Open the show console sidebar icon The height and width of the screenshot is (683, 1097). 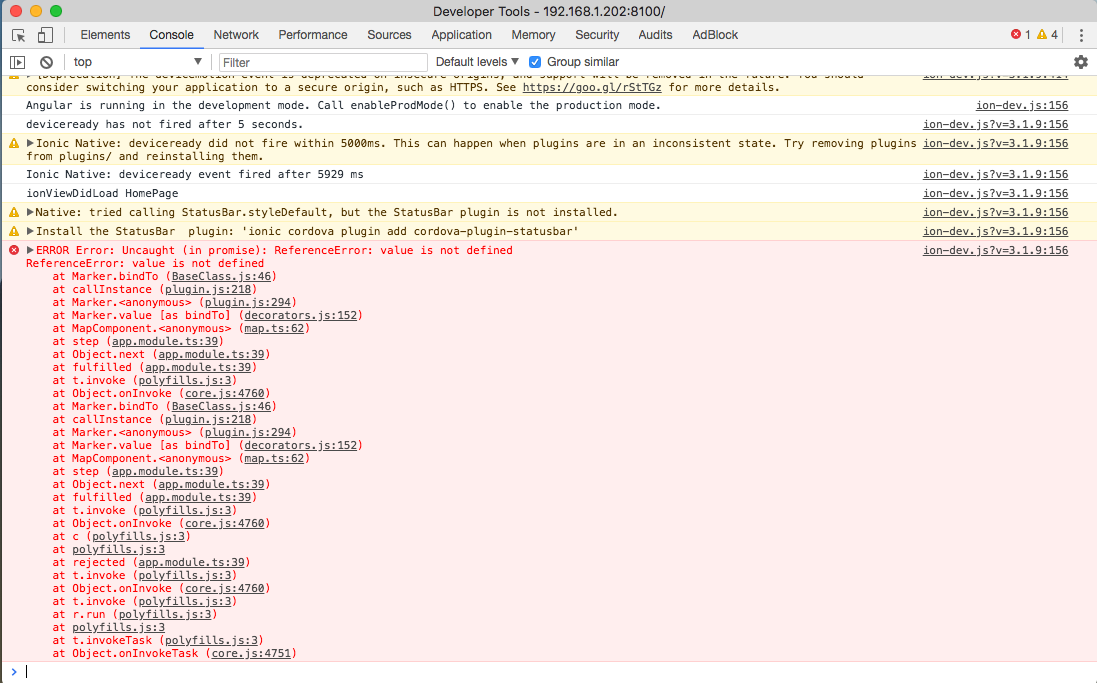(x=17, y=61)
